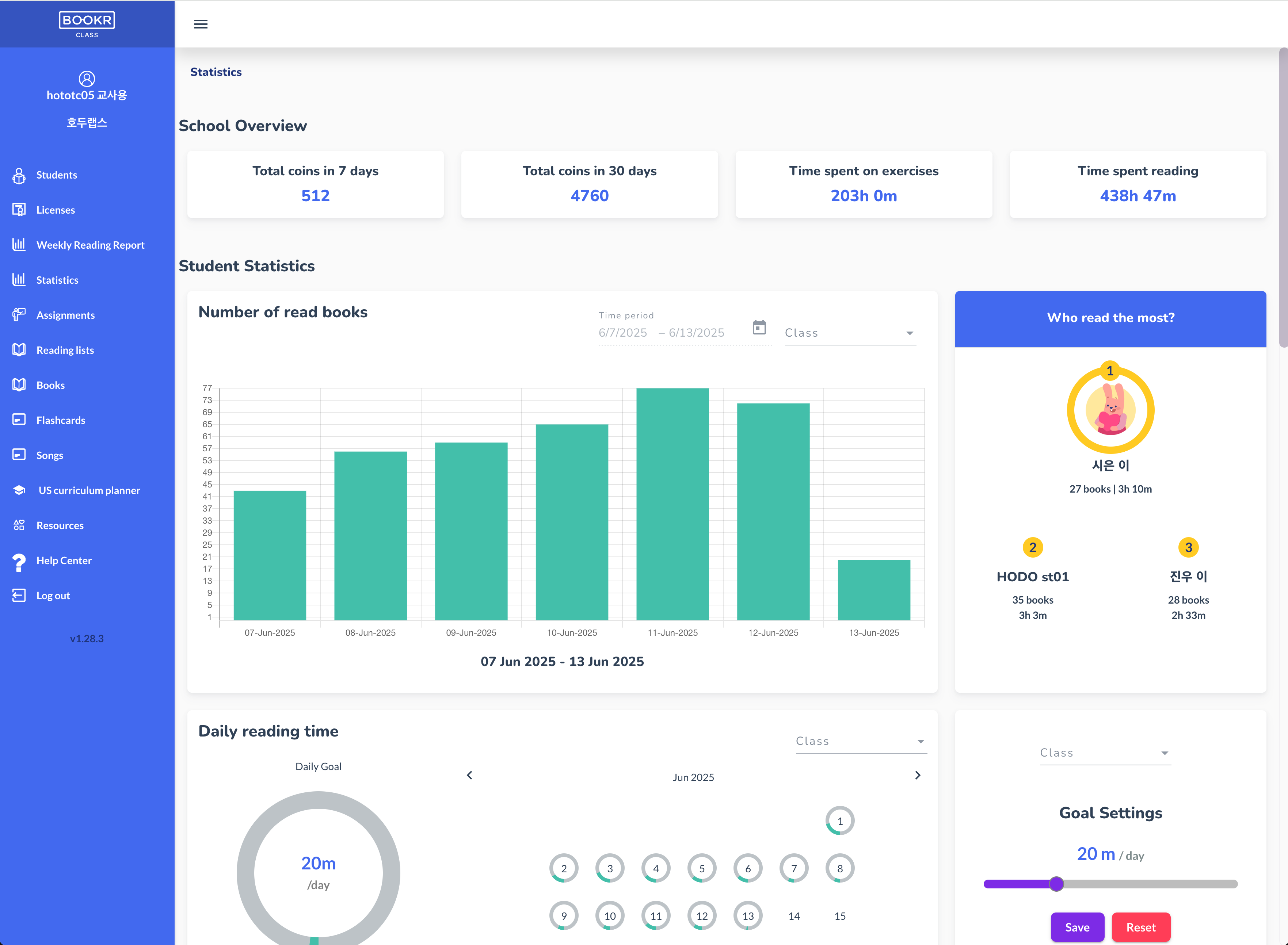Click the daily goal slider handle

[x=1056, y=884]
